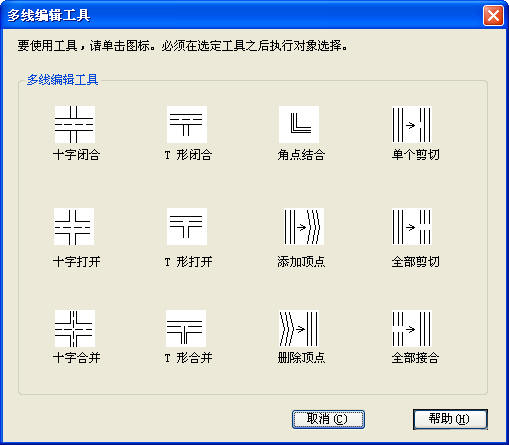Viewport: 509px width, 445px height.
Task: Select the 十字闭合 (closed cross) icon
Action: click(x=75, y=125)
